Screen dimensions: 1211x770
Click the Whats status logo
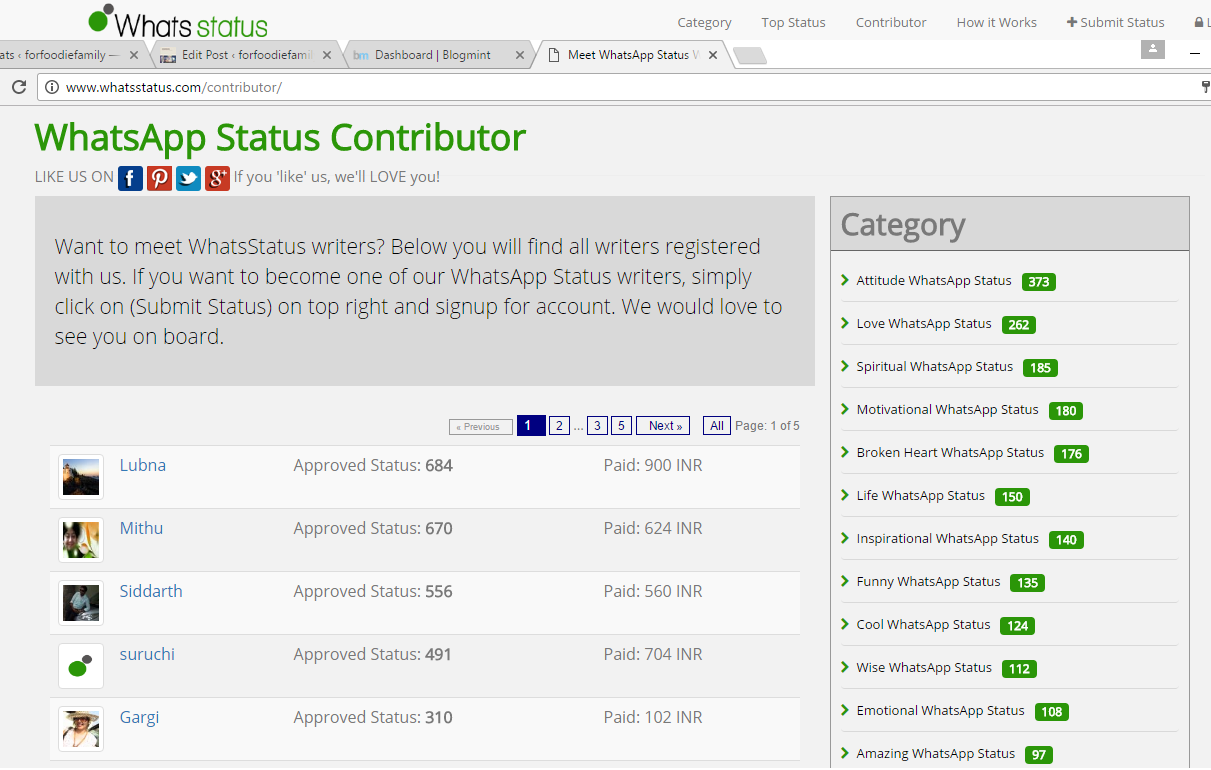click(x=178, y=21)
